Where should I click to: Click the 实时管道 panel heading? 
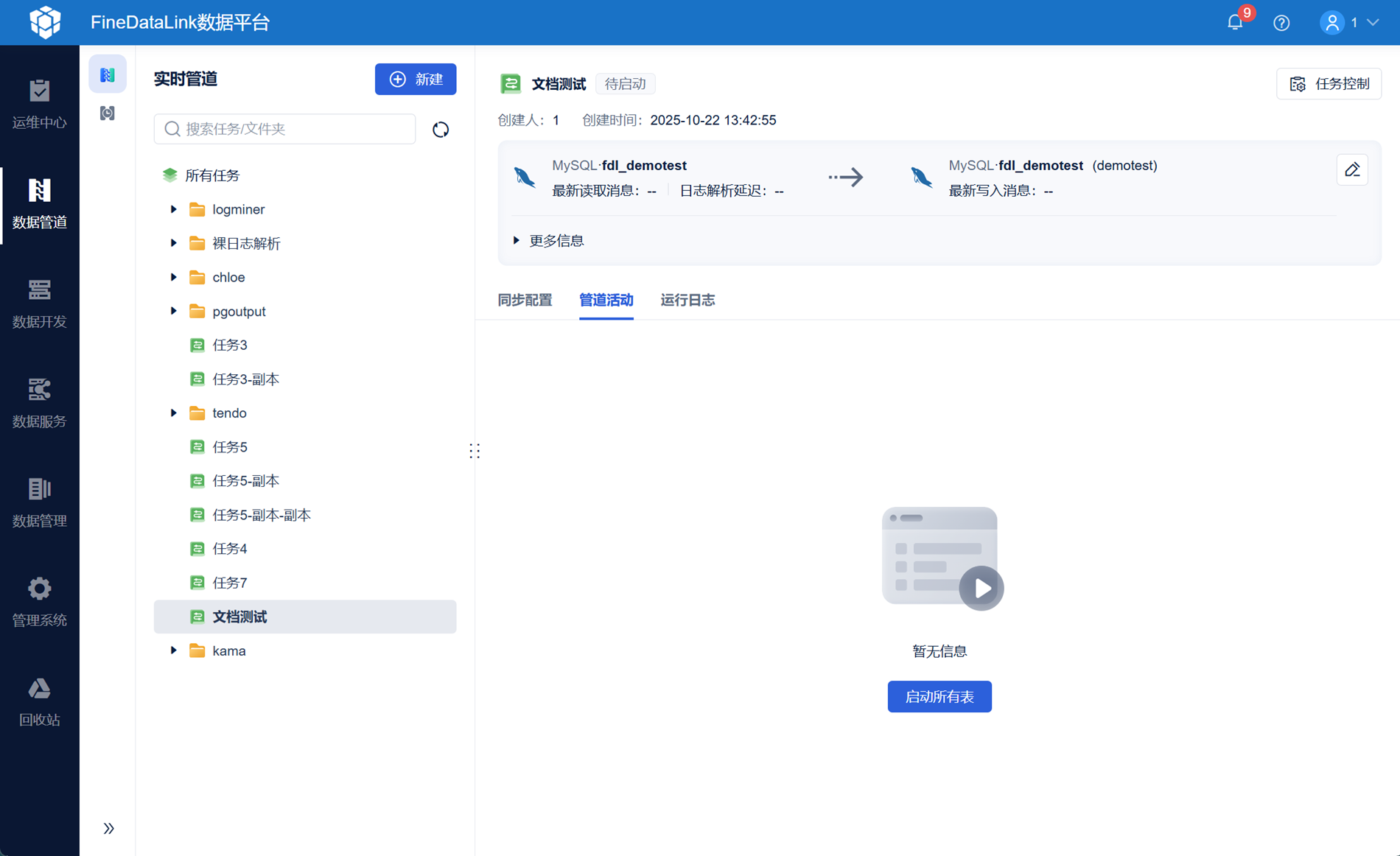[x=186, y=79]
